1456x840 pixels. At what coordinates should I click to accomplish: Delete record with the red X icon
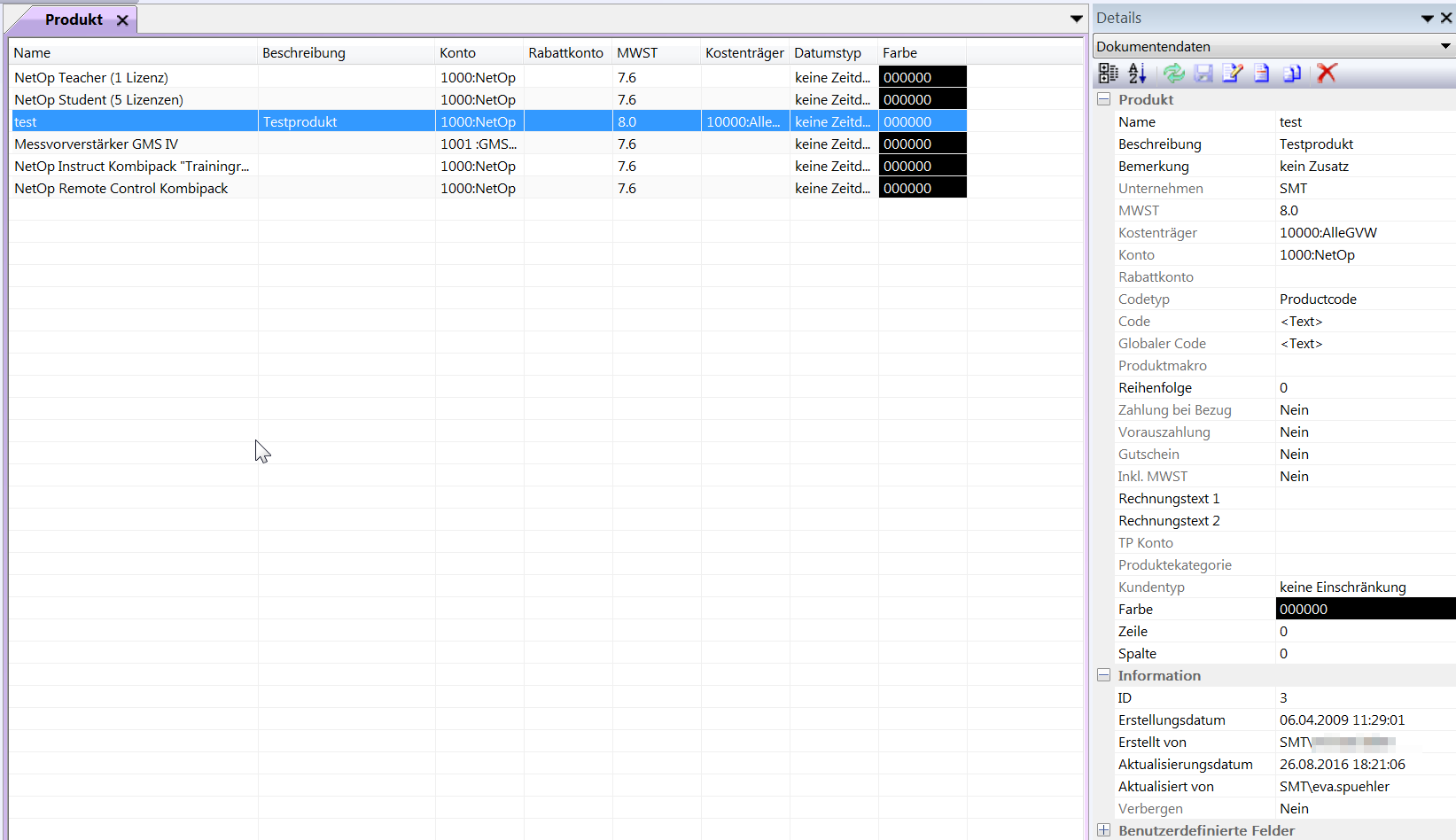1327,74
